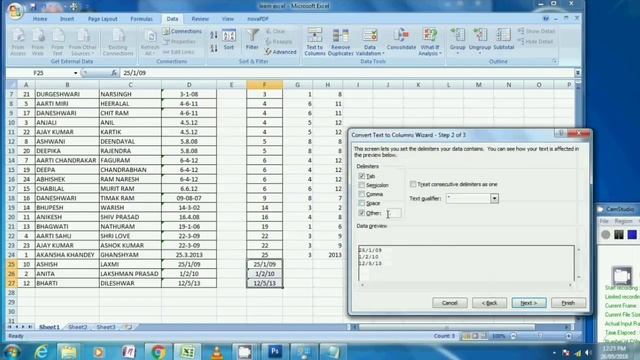
Task: Click the Back button
Action: tap(489, 303)
